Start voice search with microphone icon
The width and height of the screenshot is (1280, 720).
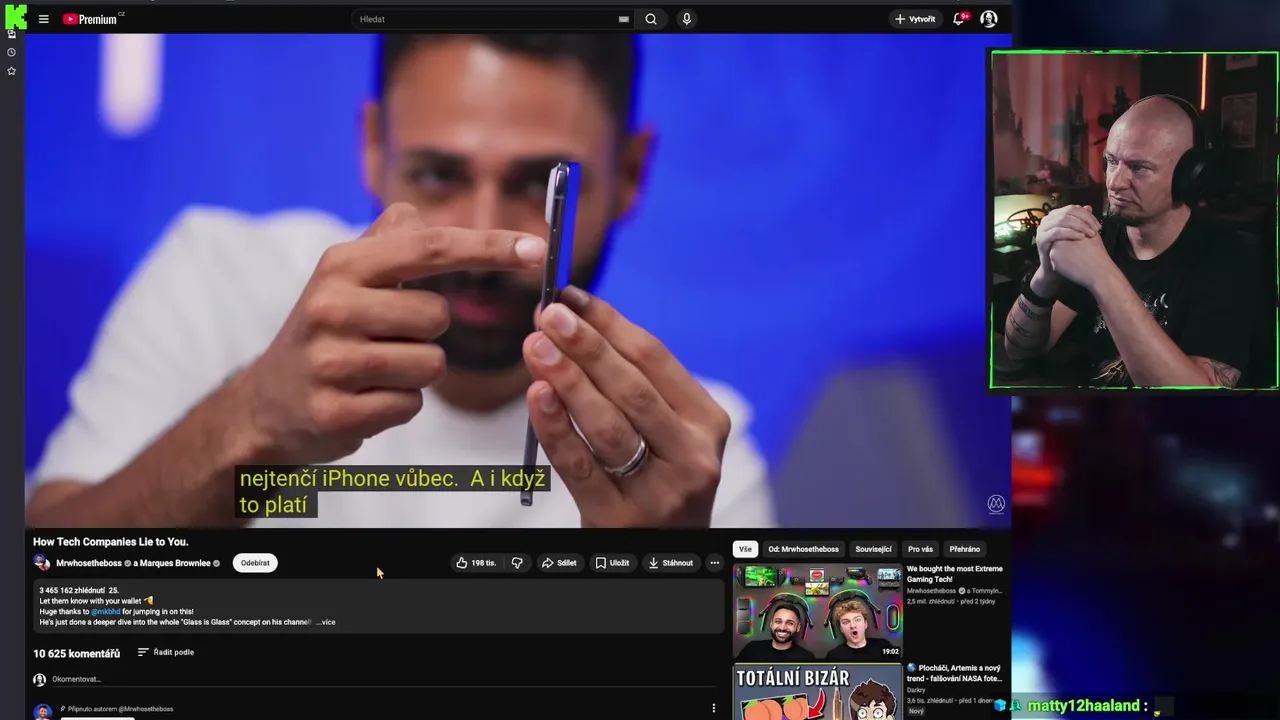click(686, 19)
